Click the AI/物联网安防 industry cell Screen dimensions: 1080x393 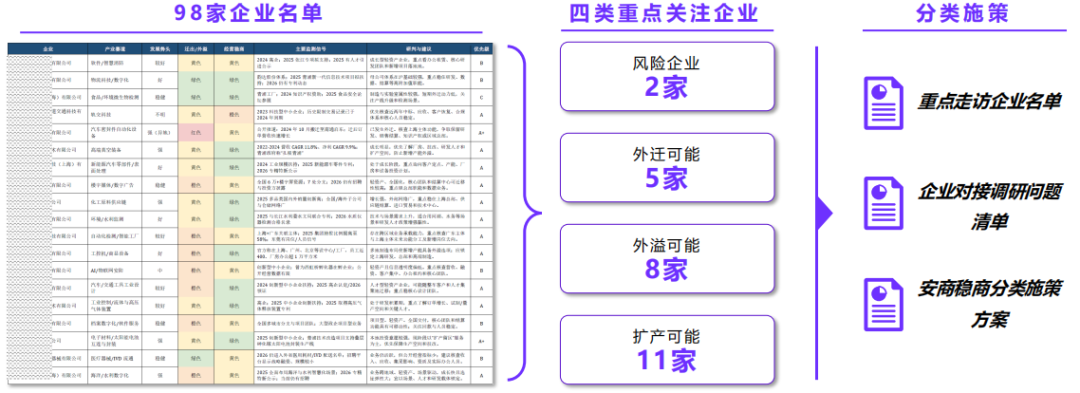pyautogui.click(x=115, y=270)
